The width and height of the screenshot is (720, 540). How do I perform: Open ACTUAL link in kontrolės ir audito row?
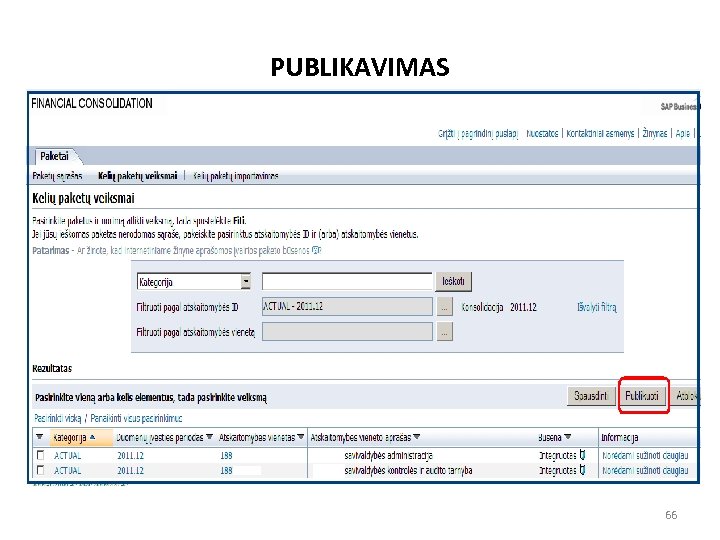[x=68, y=471]
